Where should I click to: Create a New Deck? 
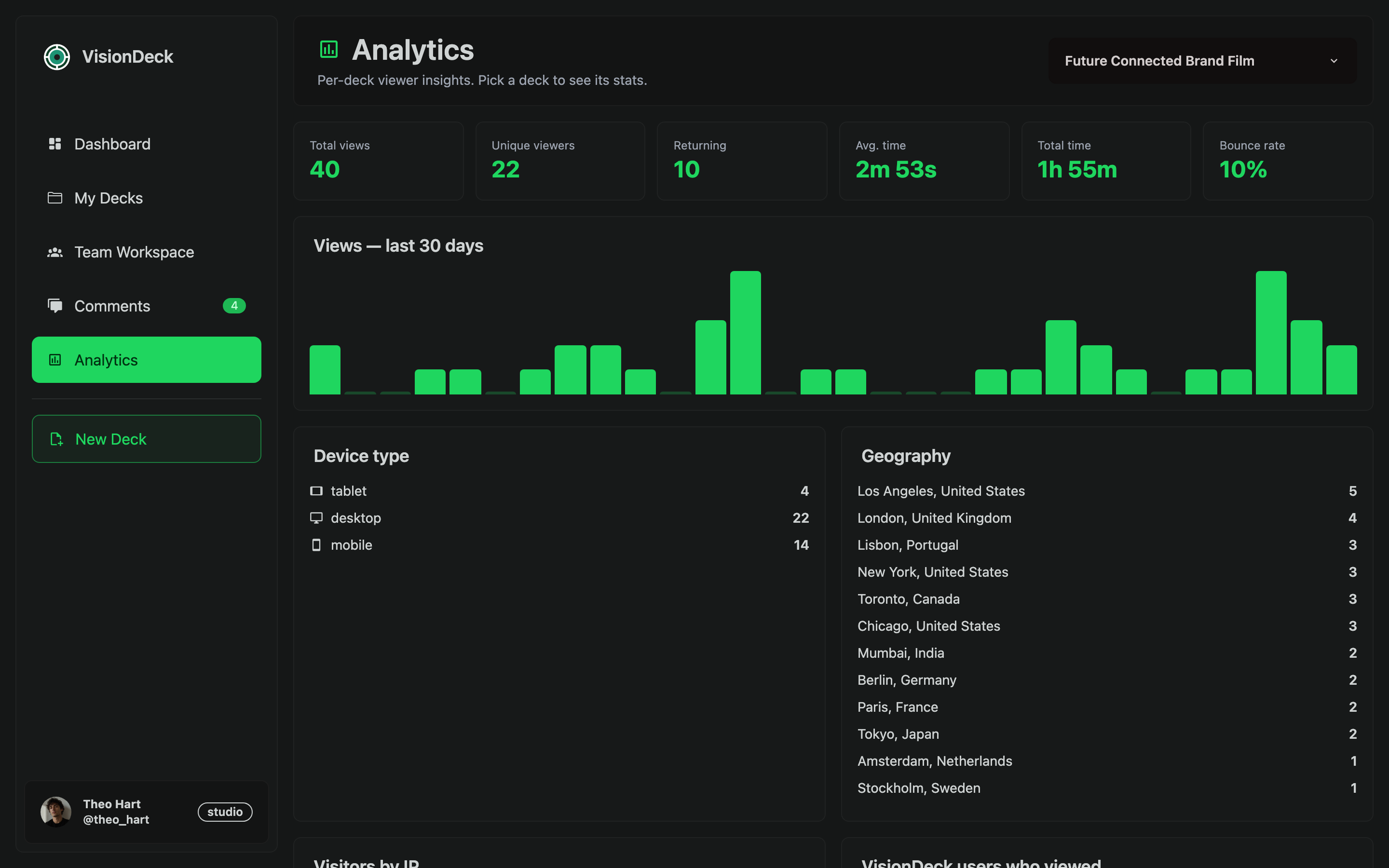pyautogui.click(x=146, y=439)
